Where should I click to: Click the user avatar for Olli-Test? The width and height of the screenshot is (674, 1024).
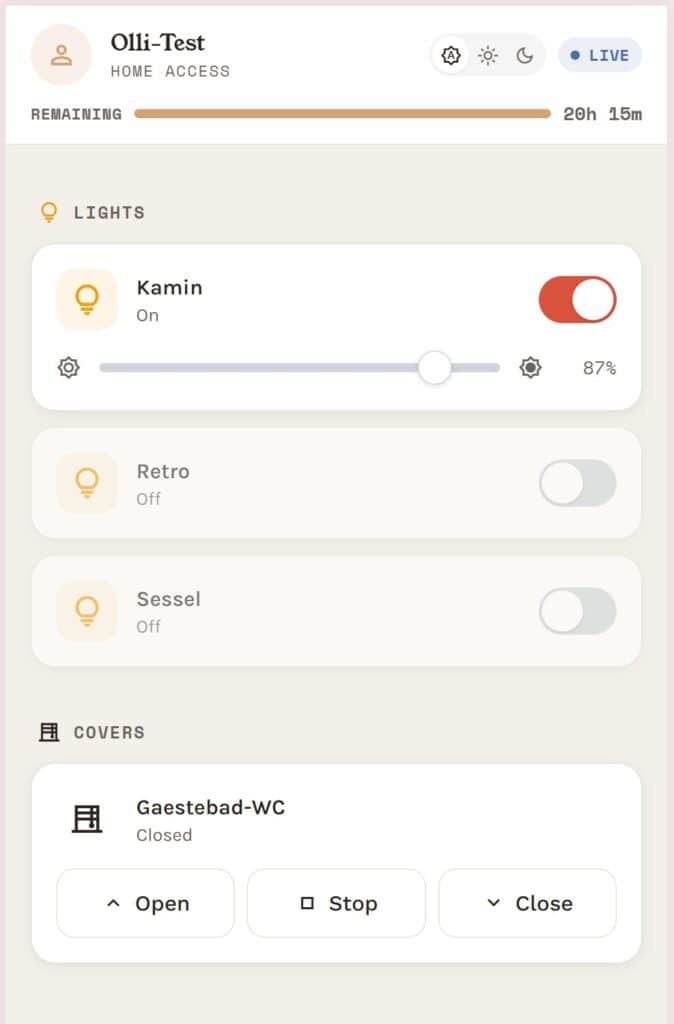[x=61, y=55]
